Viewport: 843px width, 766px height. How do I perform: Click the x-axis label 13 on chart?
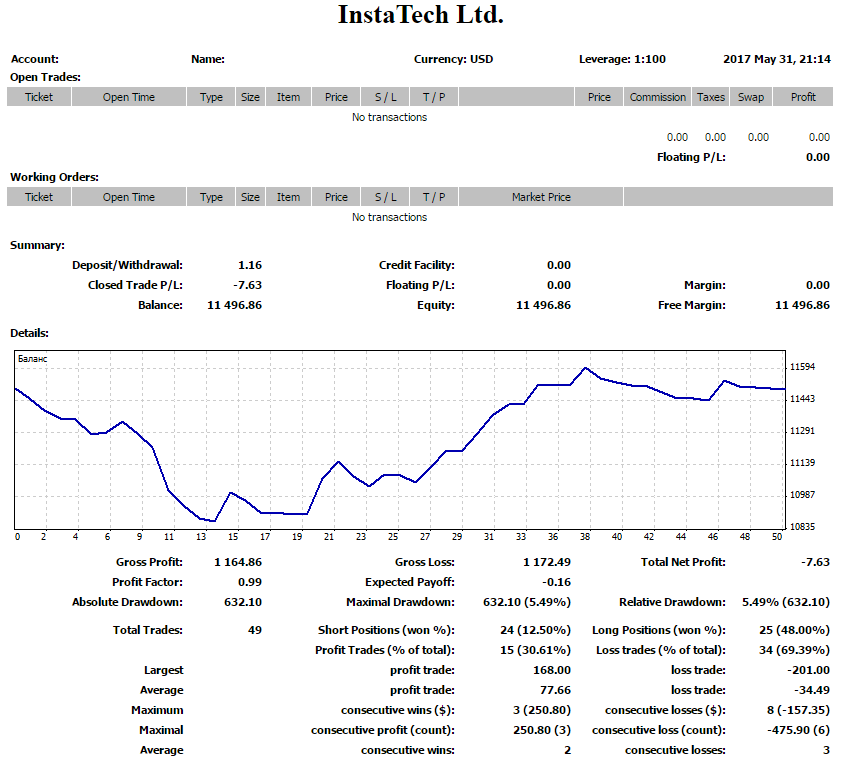(x=201, y=536)
